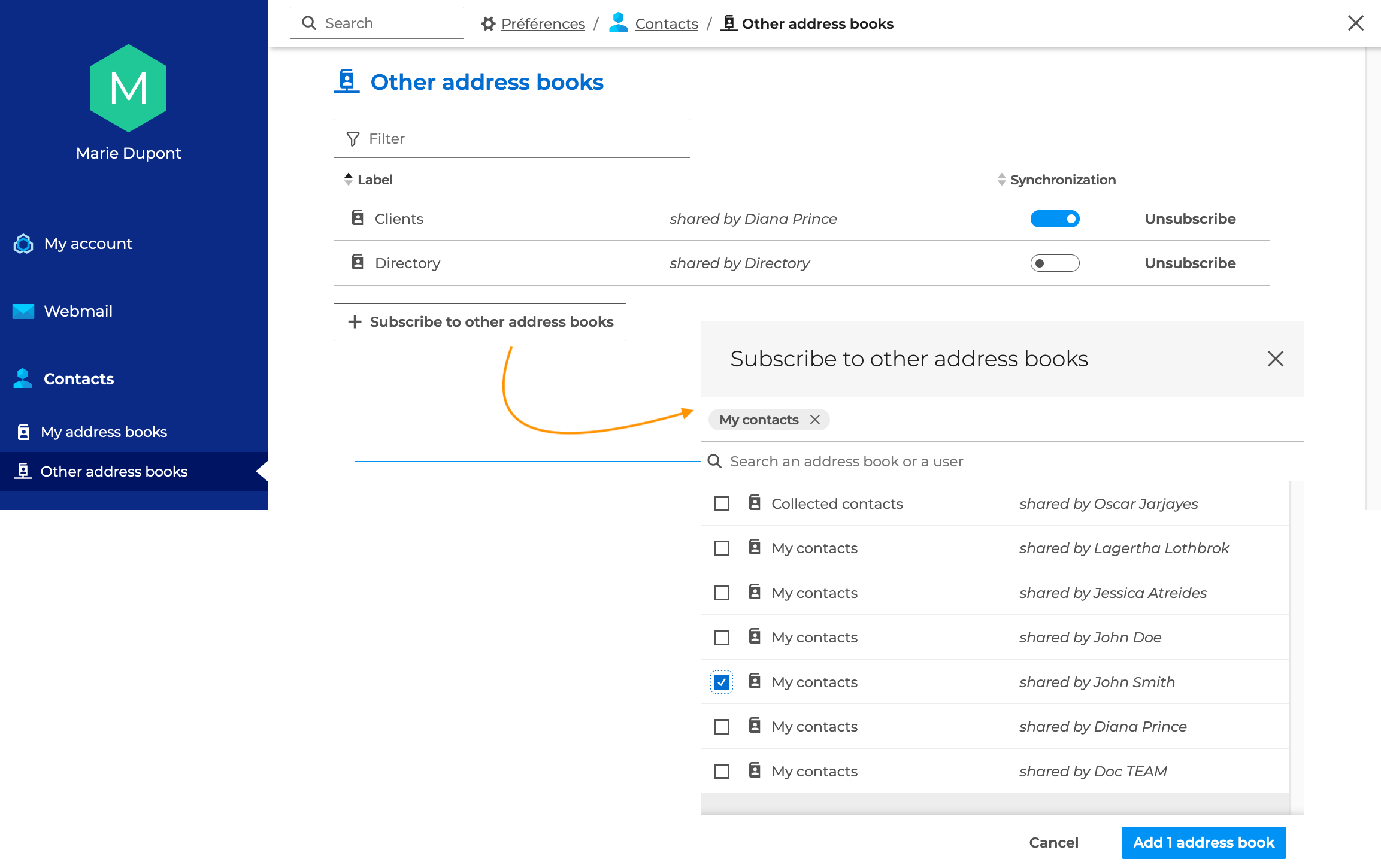Click the Marie Dupont hexagon avatar

coord(128,89)
